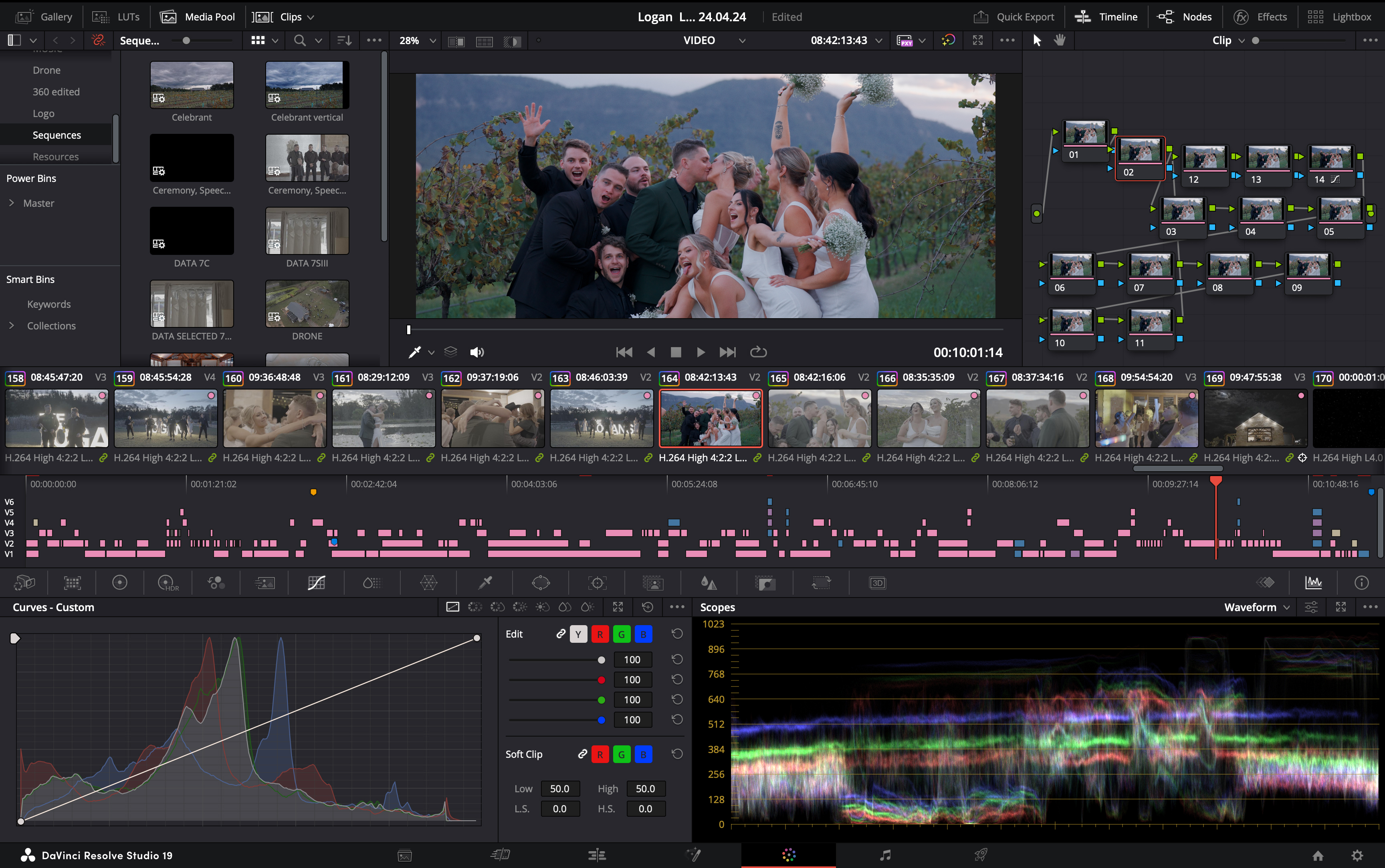Open the Qualifier eyedropper palette

pos(485,583)
